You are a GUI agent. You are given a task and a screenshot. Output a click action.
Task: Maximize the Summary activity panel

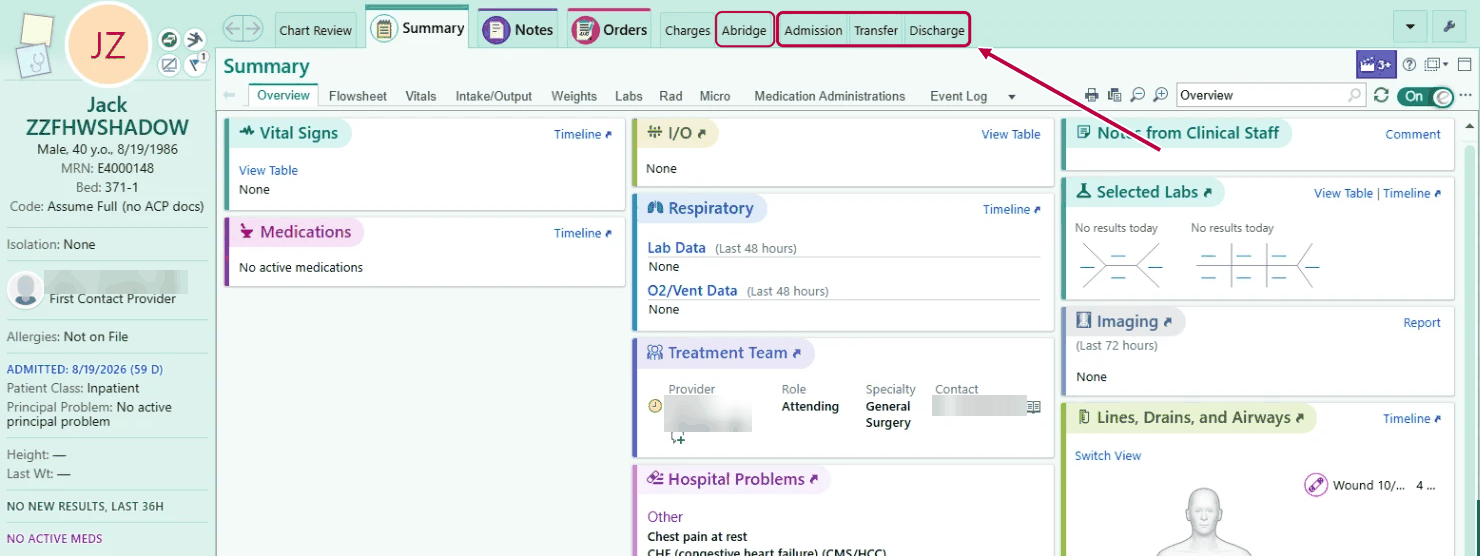[x=1465, y=64]
